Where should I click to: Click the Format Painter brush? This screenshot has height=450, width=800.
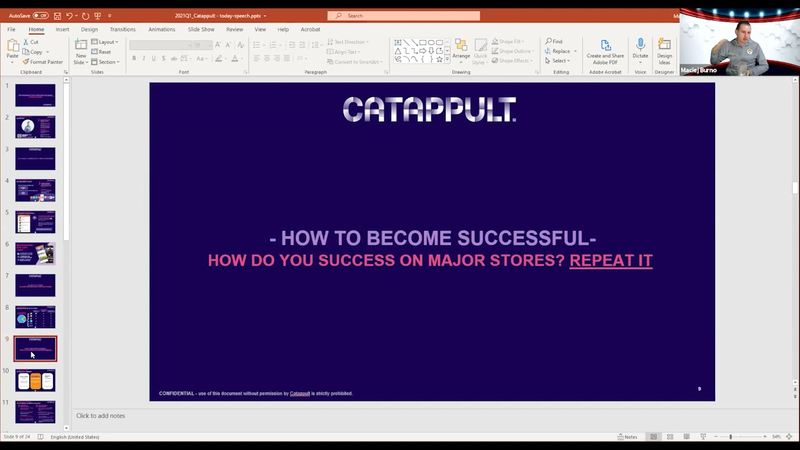point(43,62)
